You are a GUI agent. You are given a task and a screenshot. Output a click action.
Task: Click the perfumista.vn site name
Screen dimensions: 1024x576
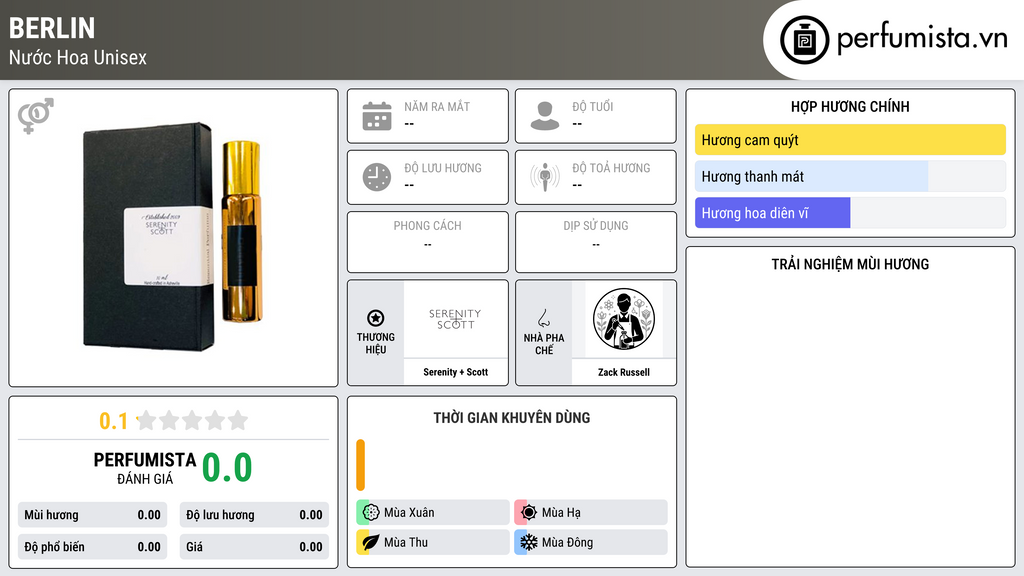pos(922,39)
